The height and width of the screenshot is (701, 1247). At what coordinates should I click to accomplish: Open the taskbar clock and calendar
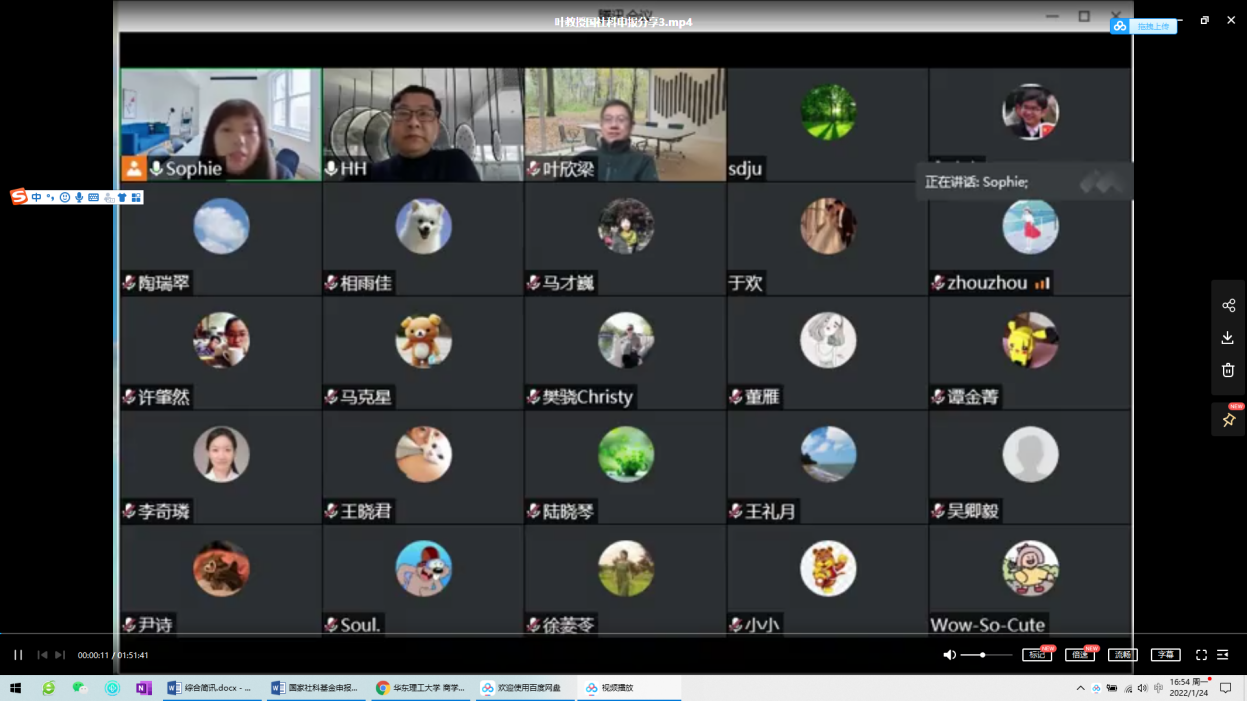1189,688
